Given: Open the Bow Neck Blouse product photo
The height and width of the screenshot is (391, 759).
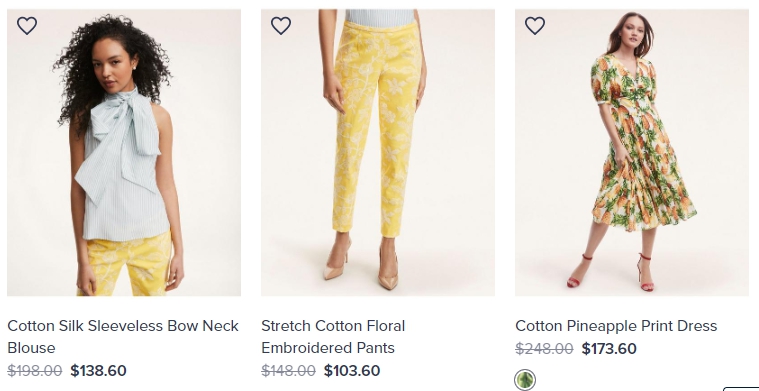Looking at the screenshot, I should pos(124,152).
